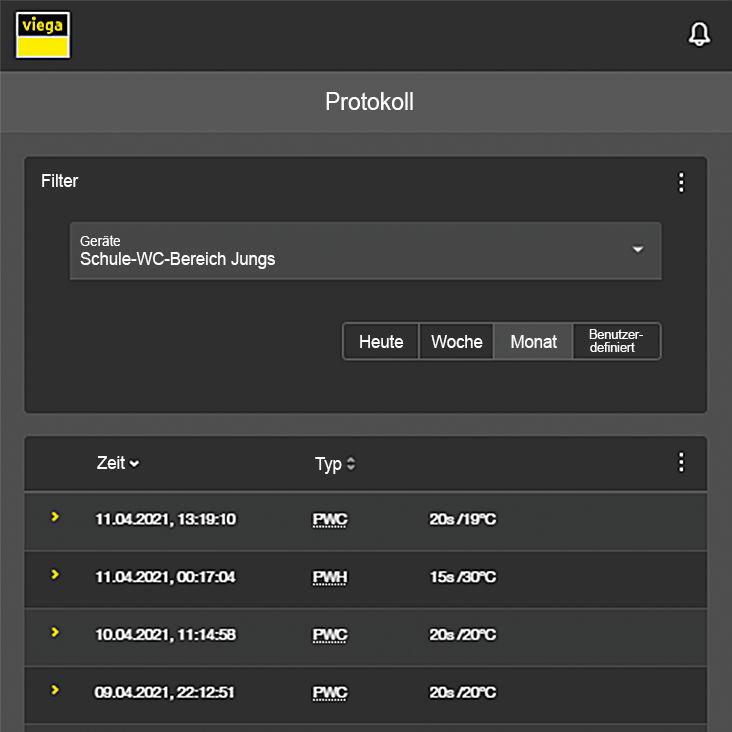Sort entries by Zeit column
The width and height of the screenshot is (732, 732).
(x=118, y=463)
